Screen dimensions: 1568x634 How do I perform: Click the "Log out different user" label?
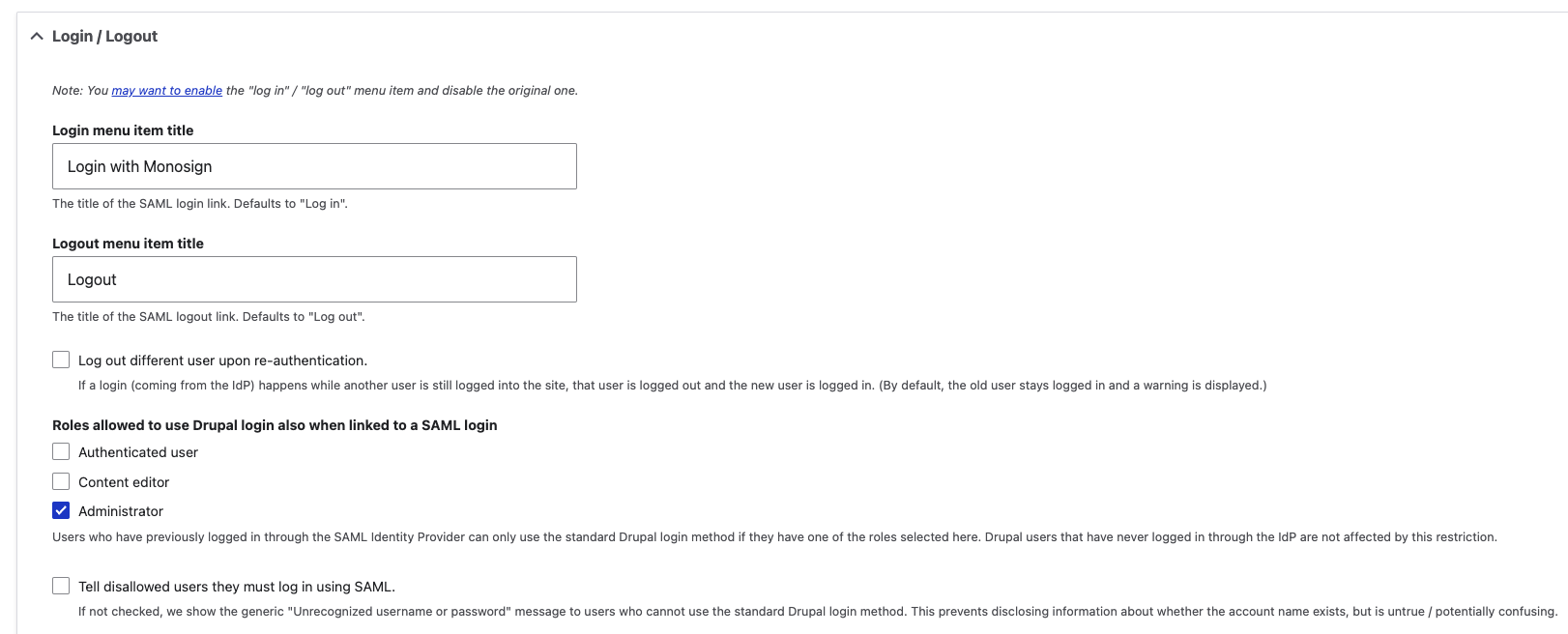point(221,360)
